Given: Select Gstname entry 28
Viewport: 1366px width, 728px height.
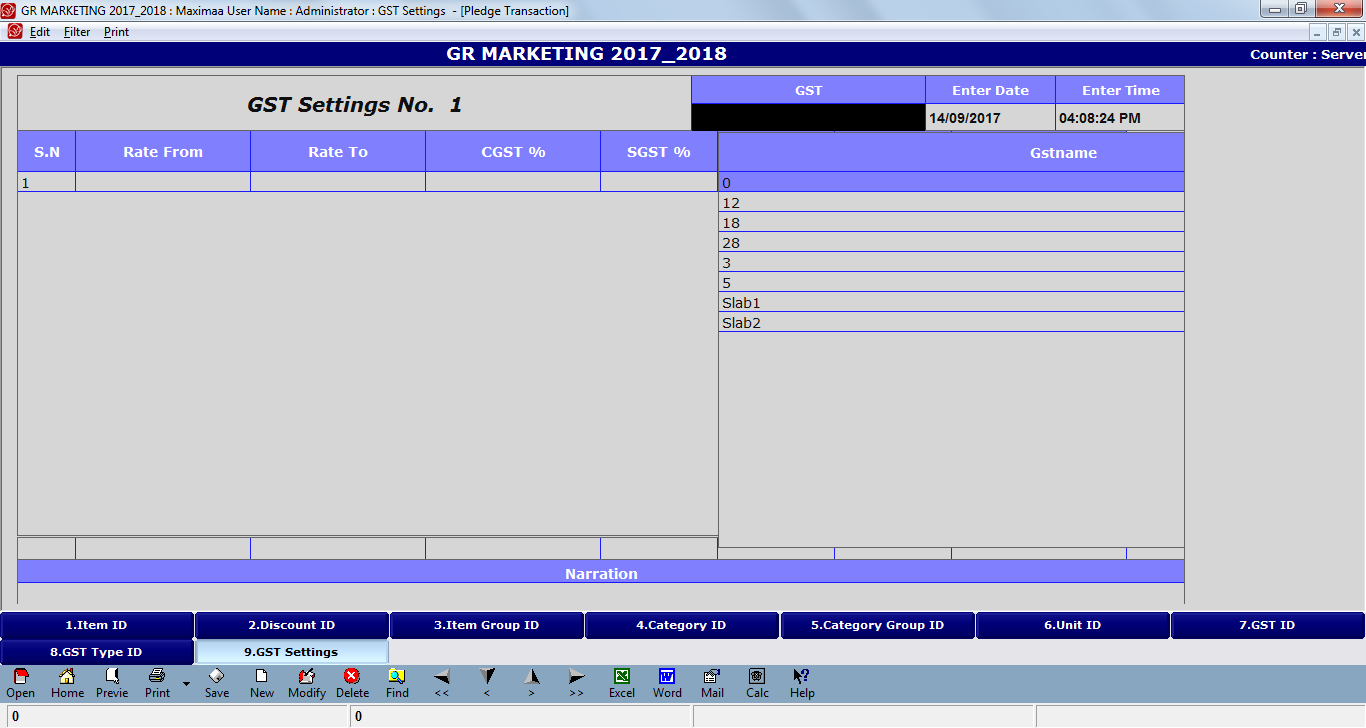Looking at the screenshot, I should pyautogui.click(x=951, y=242).
